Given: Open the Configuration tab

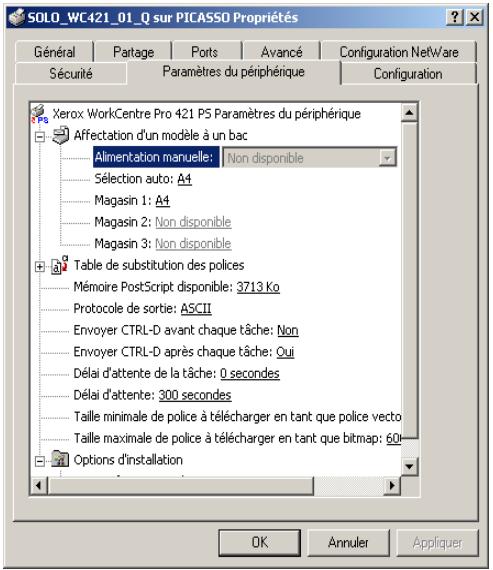Looking at the screenshot, I should pyautogui.click(x=408, y=74).
